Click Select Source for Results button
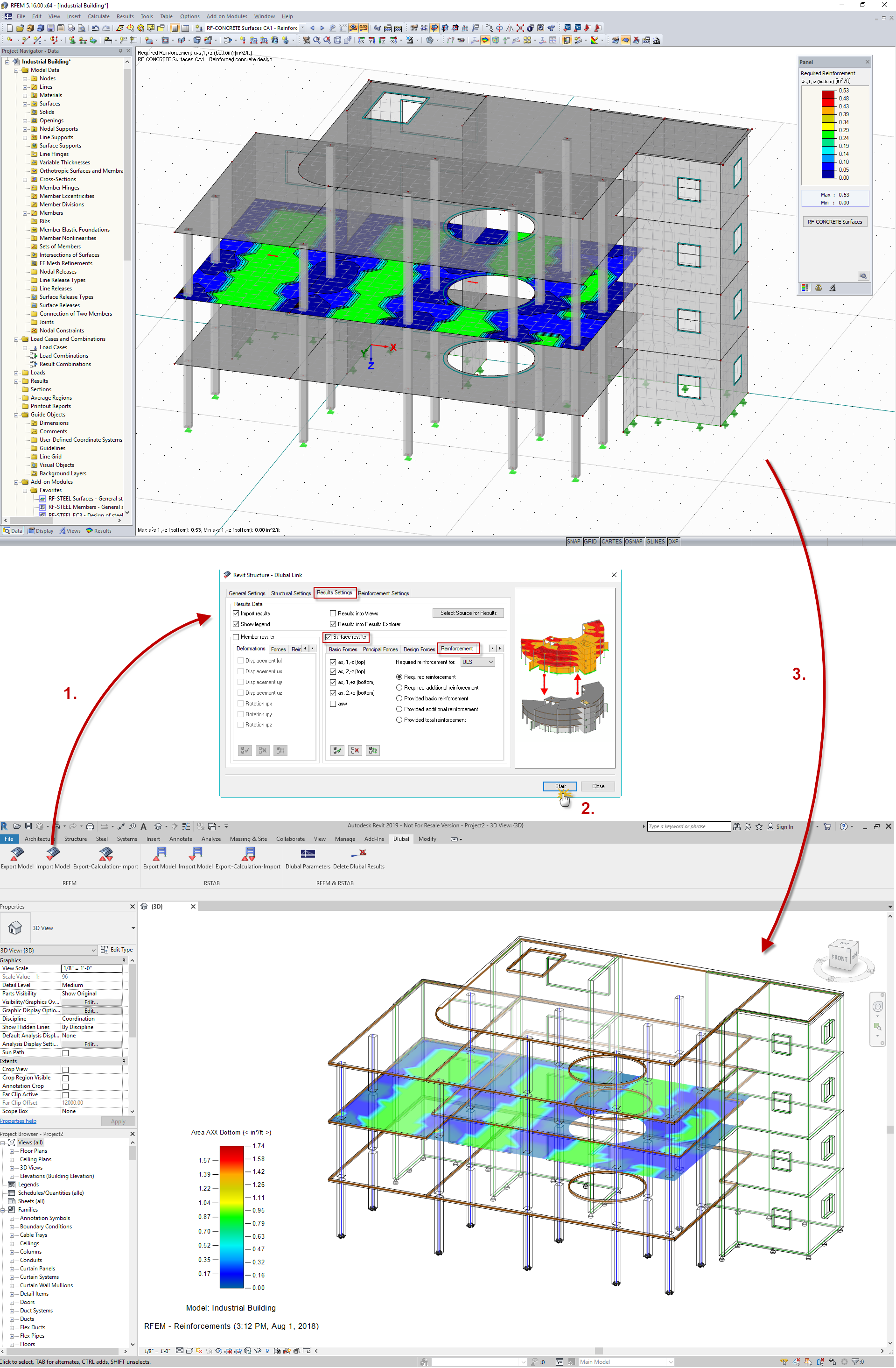The image size is (896, 1368). [468, 613]
